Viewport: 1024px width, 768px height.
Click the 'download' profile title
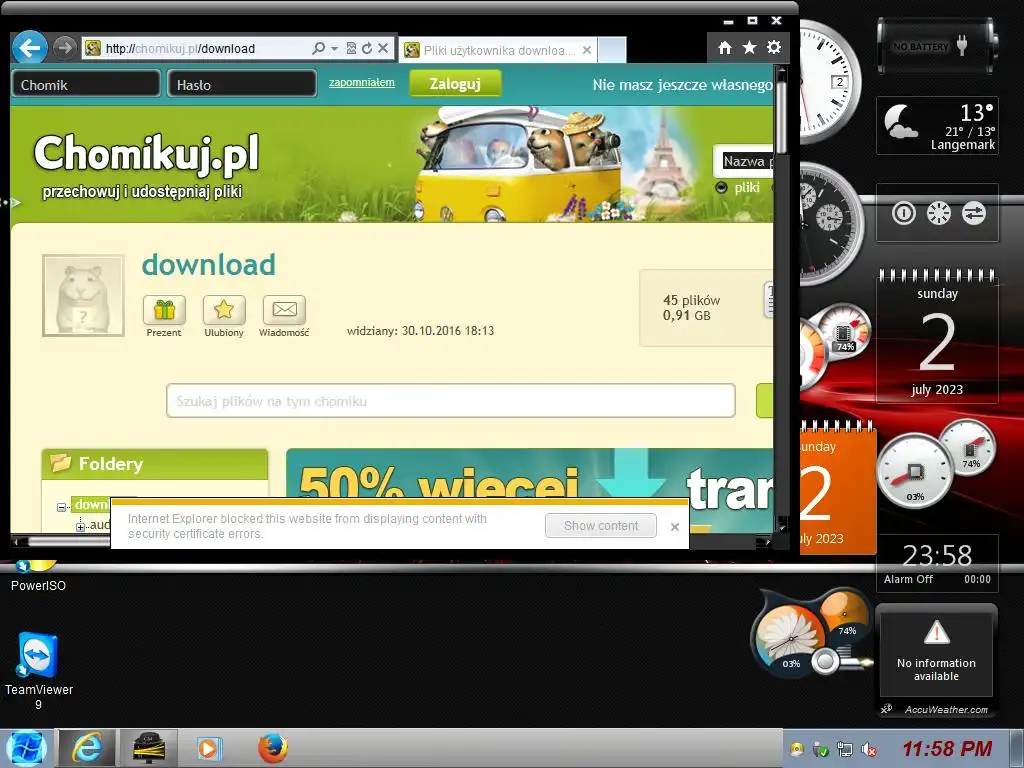point(208,264)
